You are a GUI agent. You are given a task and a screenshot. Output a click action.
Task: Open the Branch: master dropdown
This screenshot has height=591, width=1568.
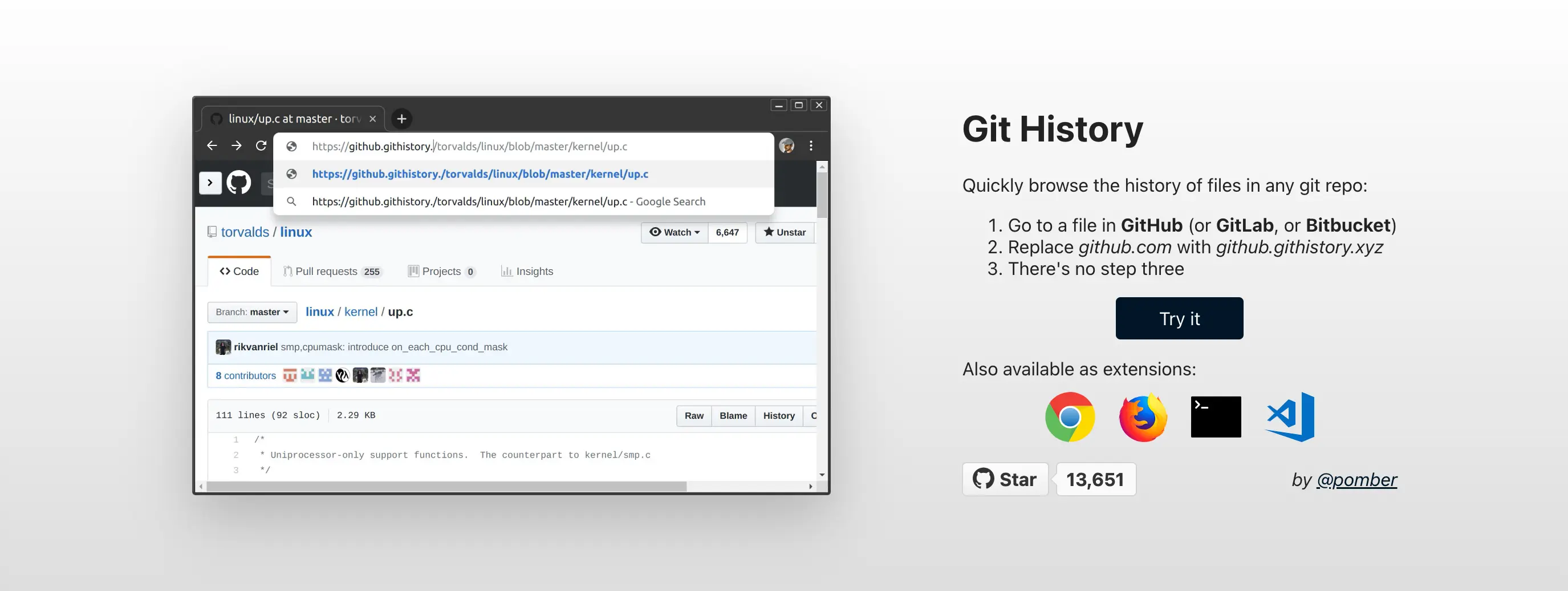point(252,312)
